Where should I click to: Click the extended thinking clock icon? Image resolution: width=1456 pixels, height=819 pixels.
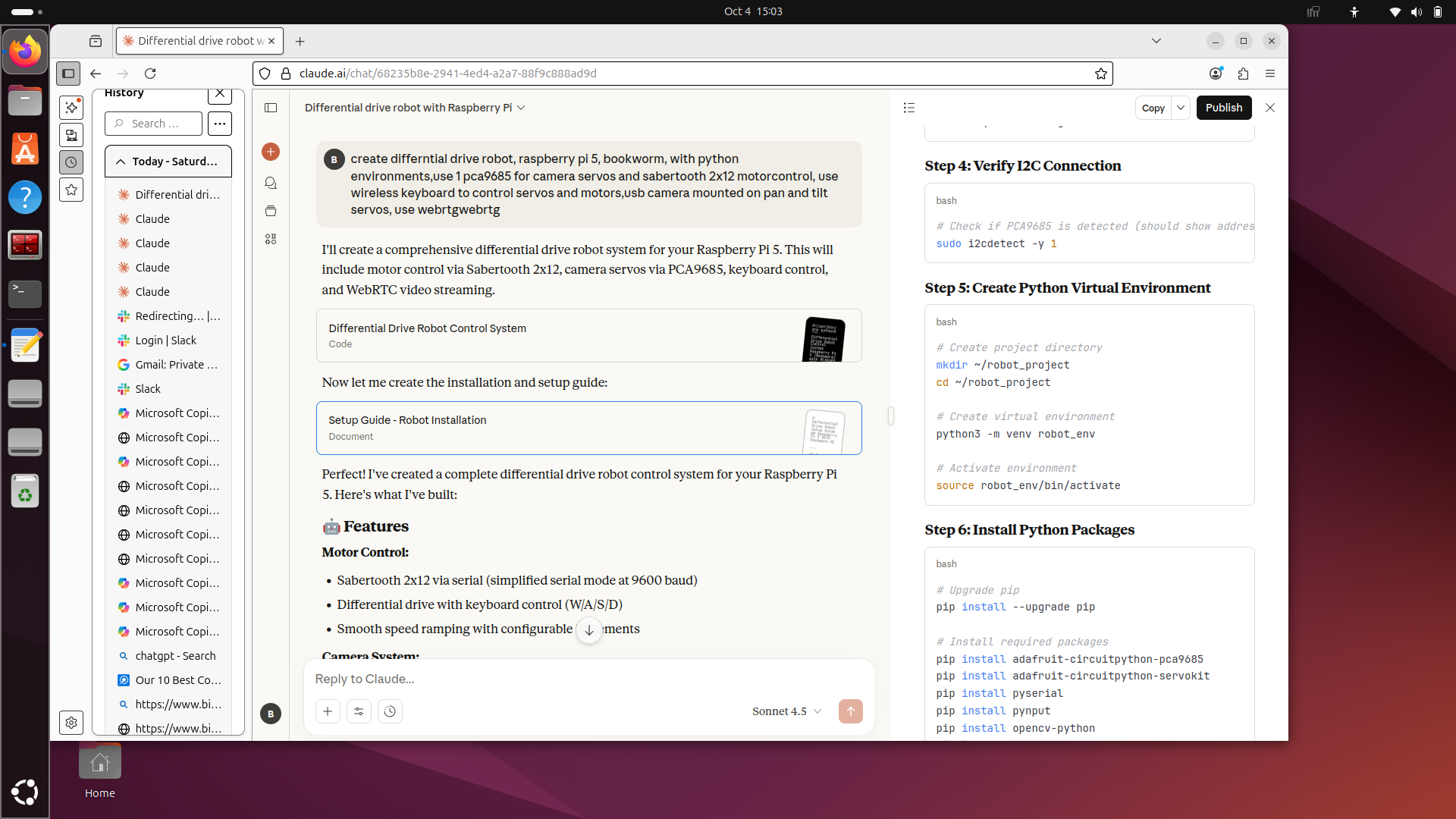click(x=390, y=711)
